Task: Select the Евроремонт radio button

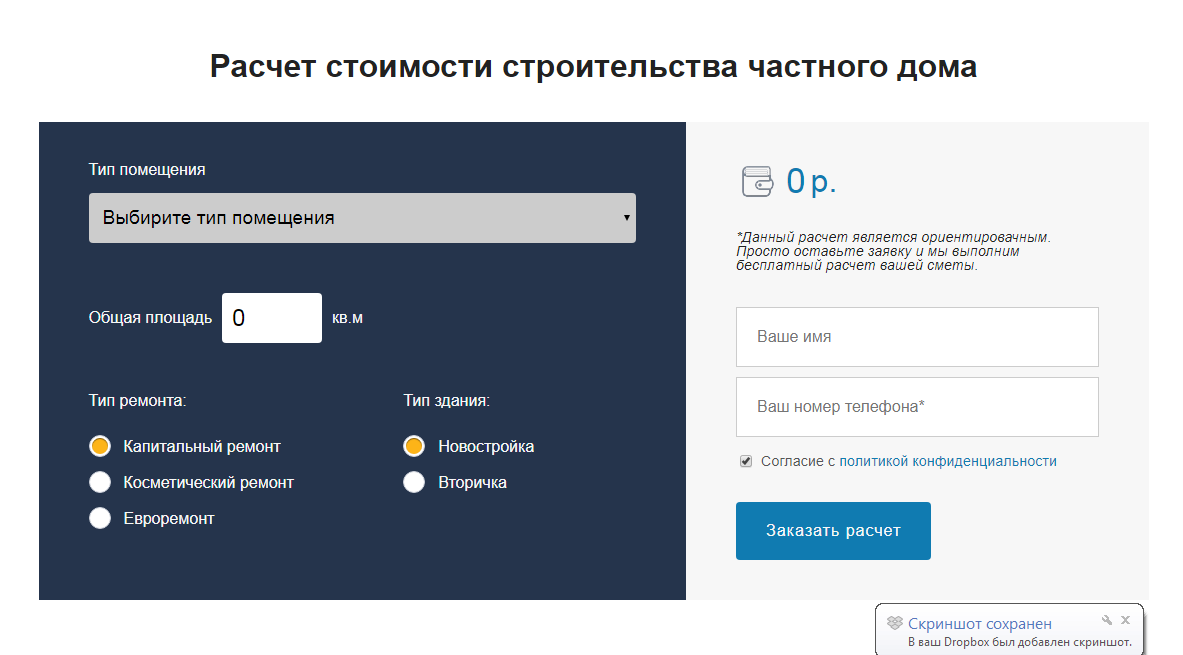Action: click(x=100, y=518)
